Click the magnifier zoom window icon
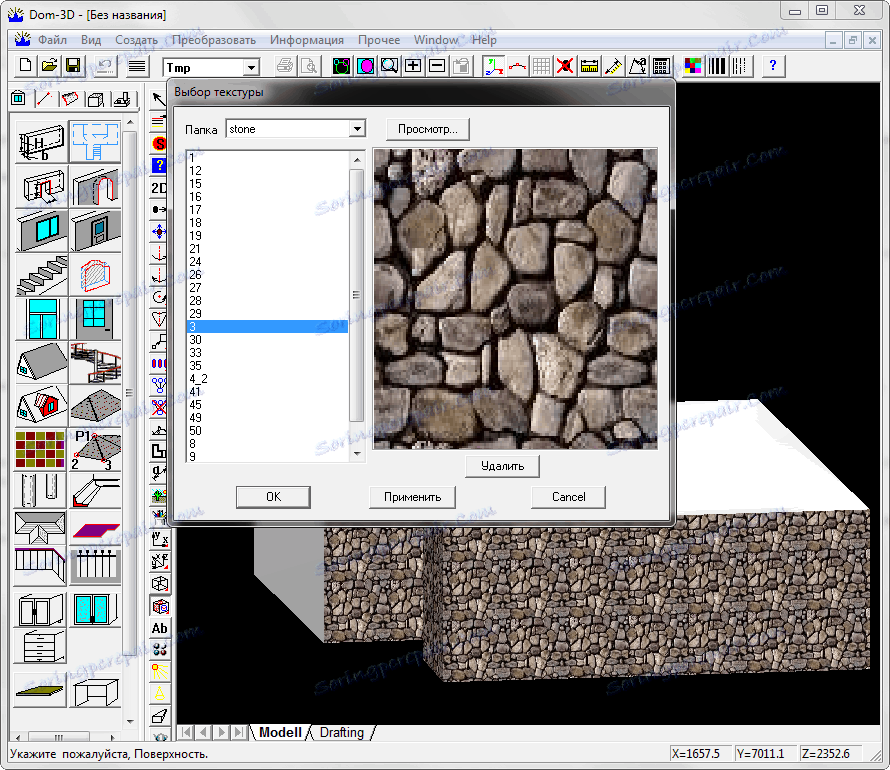Image resolution: width=890 pixels, height=770 pixels. coord(389,66)
